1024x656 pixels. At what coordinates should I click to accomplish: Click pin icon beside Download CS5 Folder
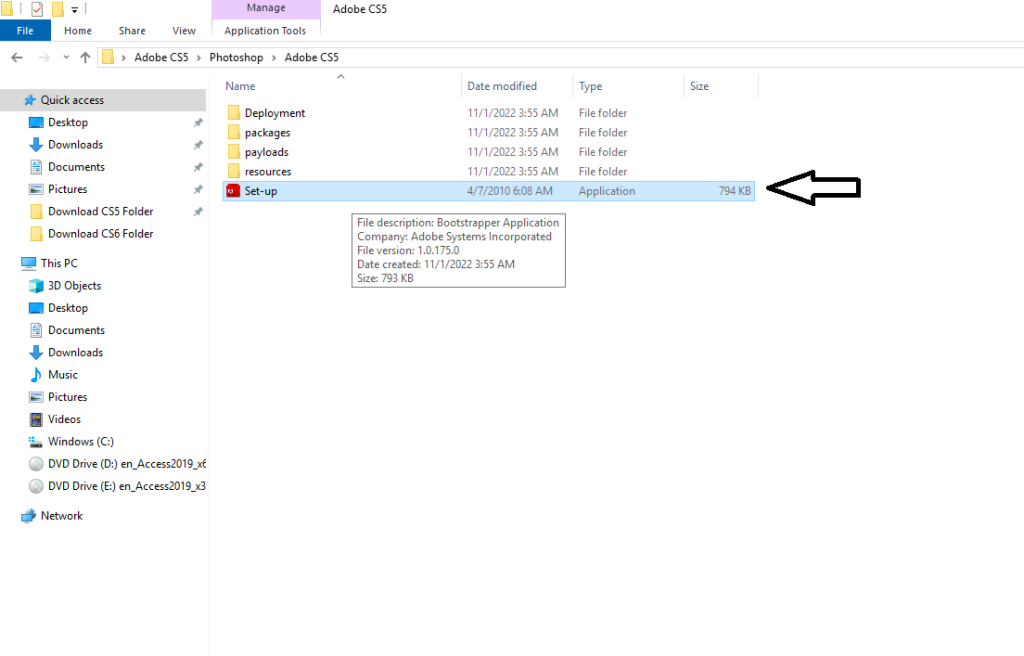(198, 212)
